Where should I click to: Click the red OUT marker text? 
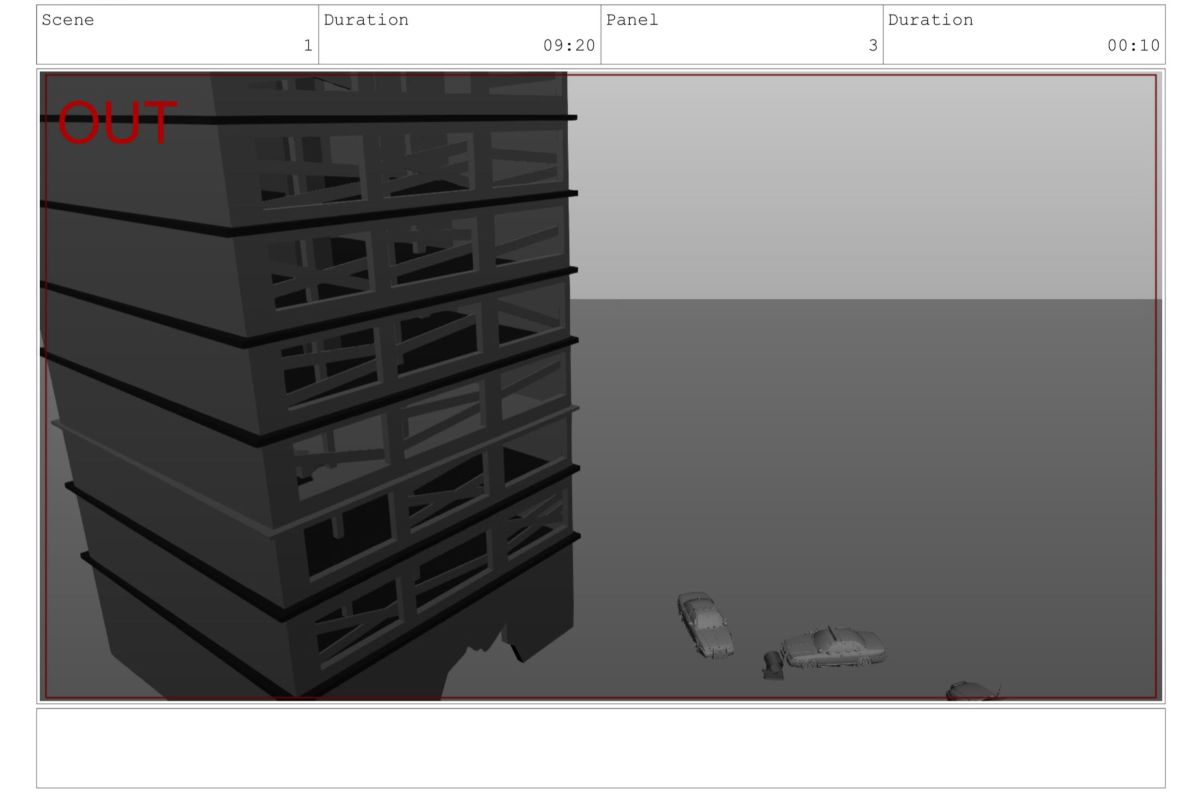pyautogui.click(x=118, y=124)
